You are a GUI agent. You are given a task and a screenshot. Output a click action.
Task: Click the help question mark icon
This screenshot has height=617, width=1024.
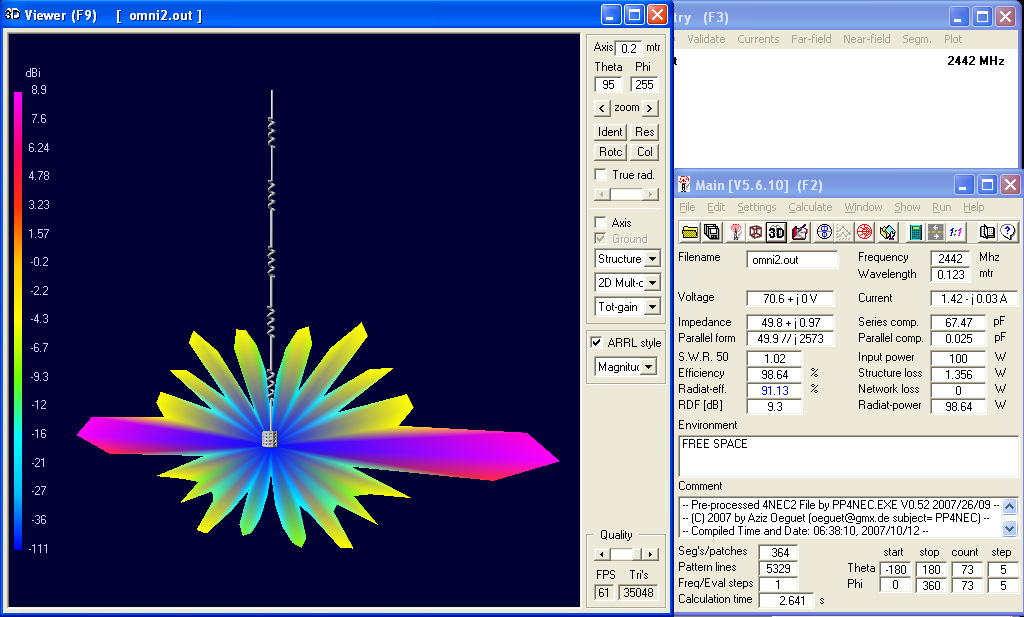pyautogui.click(x=1007, y=232)
